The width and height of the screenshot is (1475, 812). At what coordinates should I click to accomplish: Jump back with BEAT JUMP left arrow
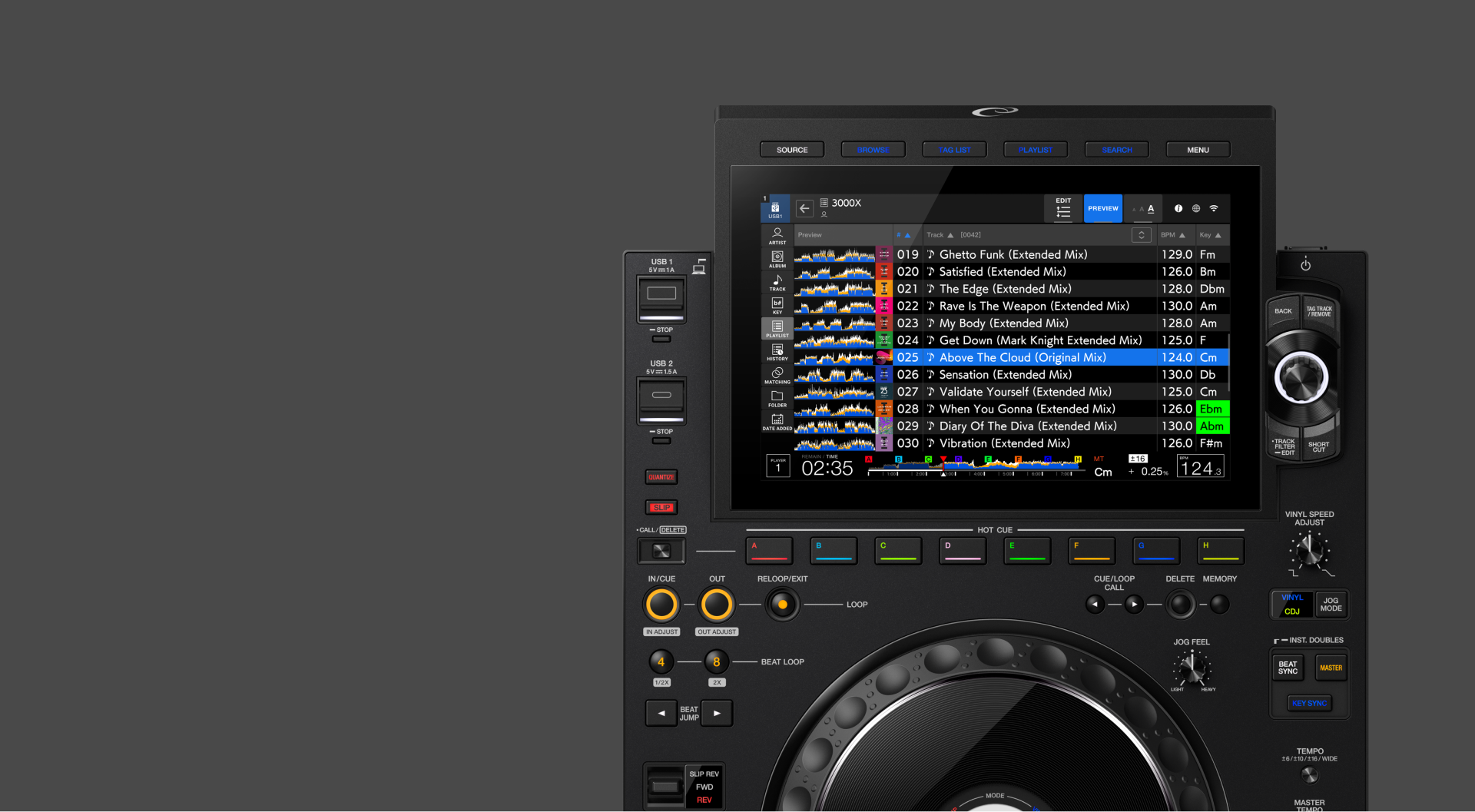click(661, 713)
